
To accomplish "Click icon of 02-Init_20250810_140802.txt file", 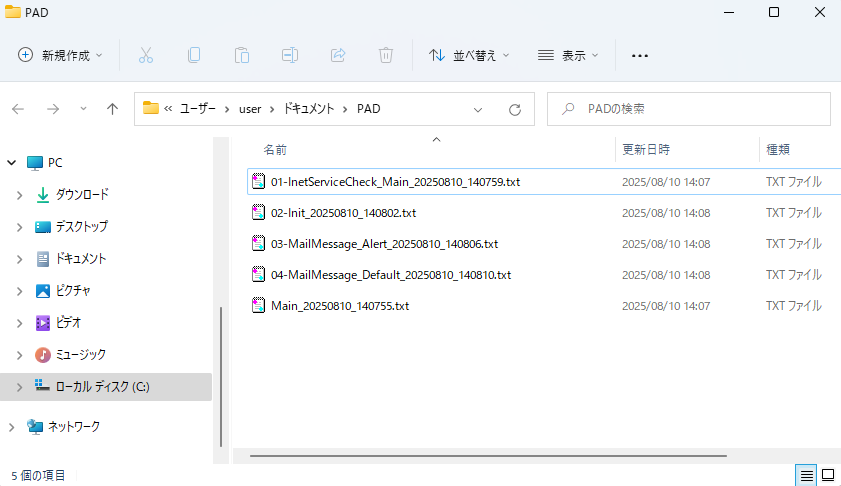I will (258, 213).
